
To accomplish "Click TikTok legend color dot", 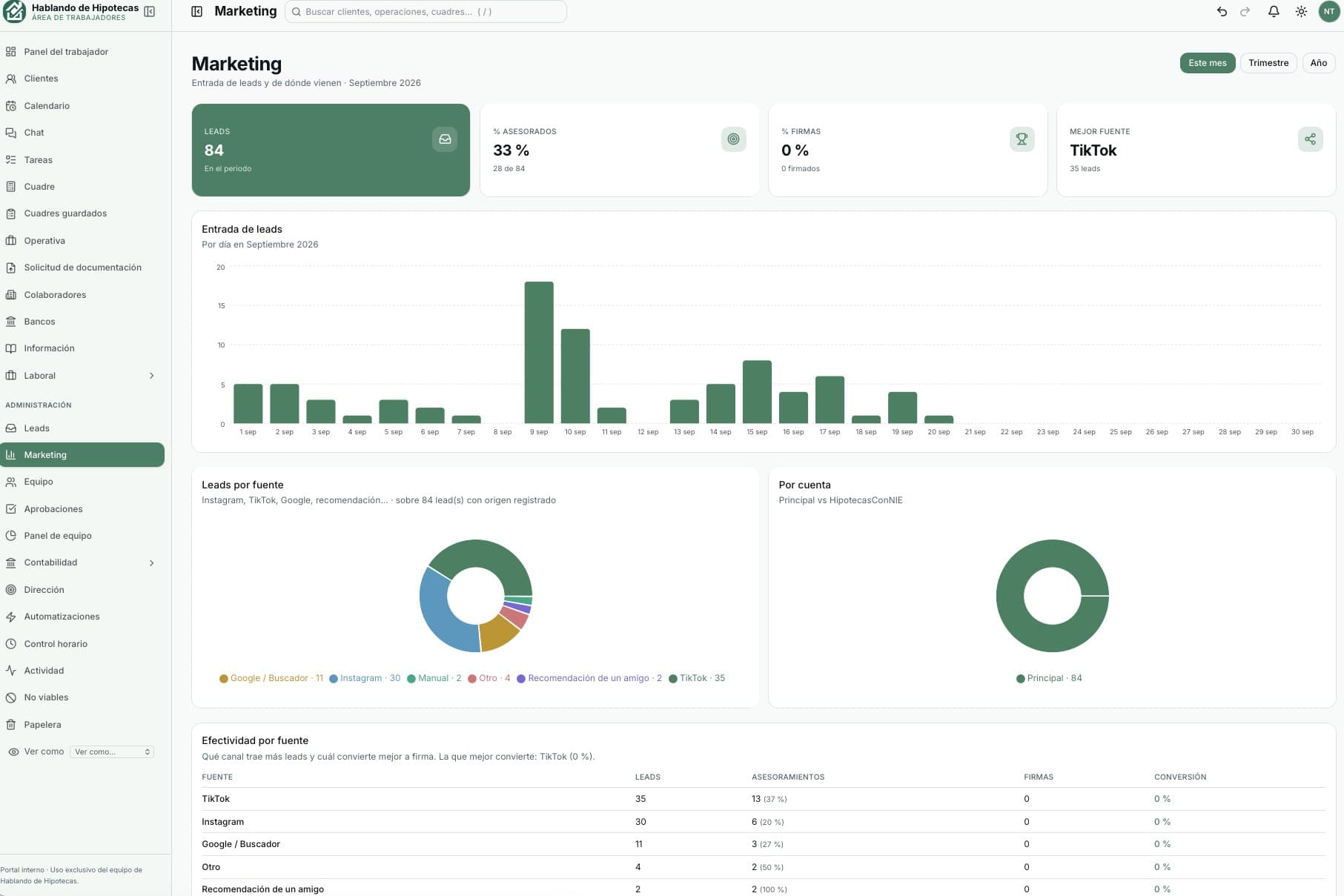I will tap(673, 679).
